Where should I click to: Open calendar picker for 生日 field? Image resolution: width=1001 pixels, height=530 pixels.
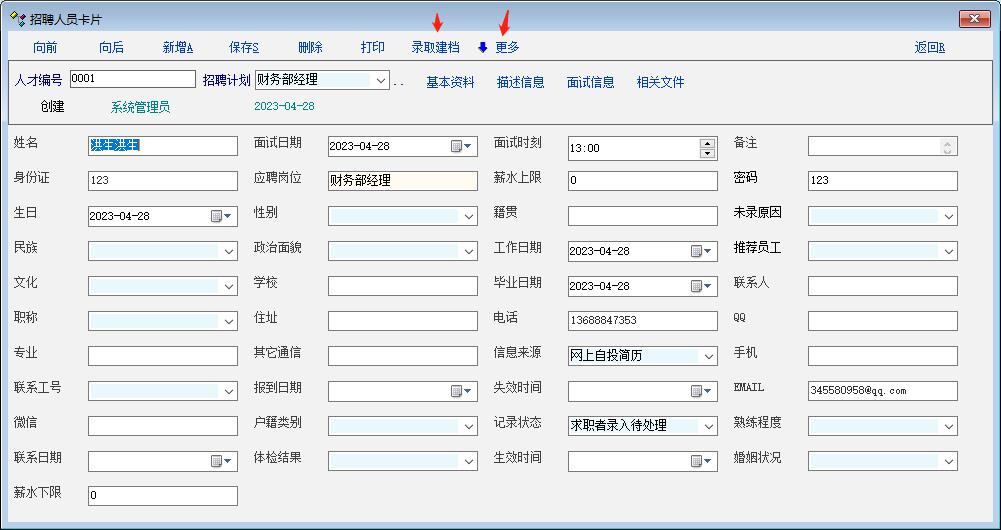point(221,216)
